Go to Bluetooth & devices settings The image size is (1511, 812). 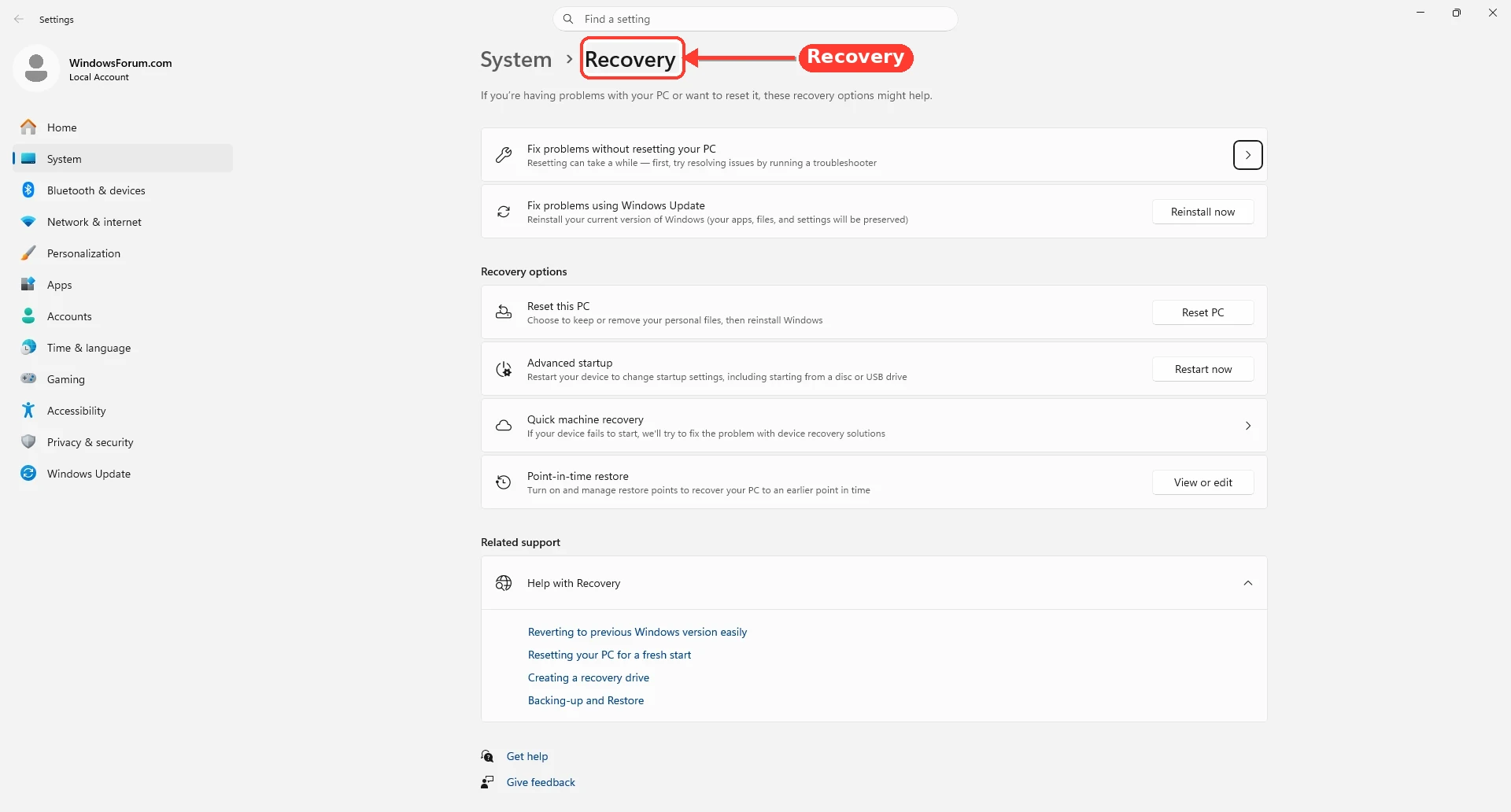123,190
